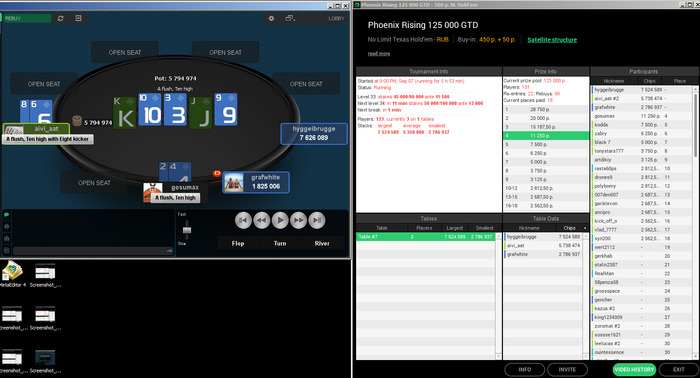Viewport: 700px width, 378px height.
Task: Open poker table settings gear
Action: tap(271, 18)
